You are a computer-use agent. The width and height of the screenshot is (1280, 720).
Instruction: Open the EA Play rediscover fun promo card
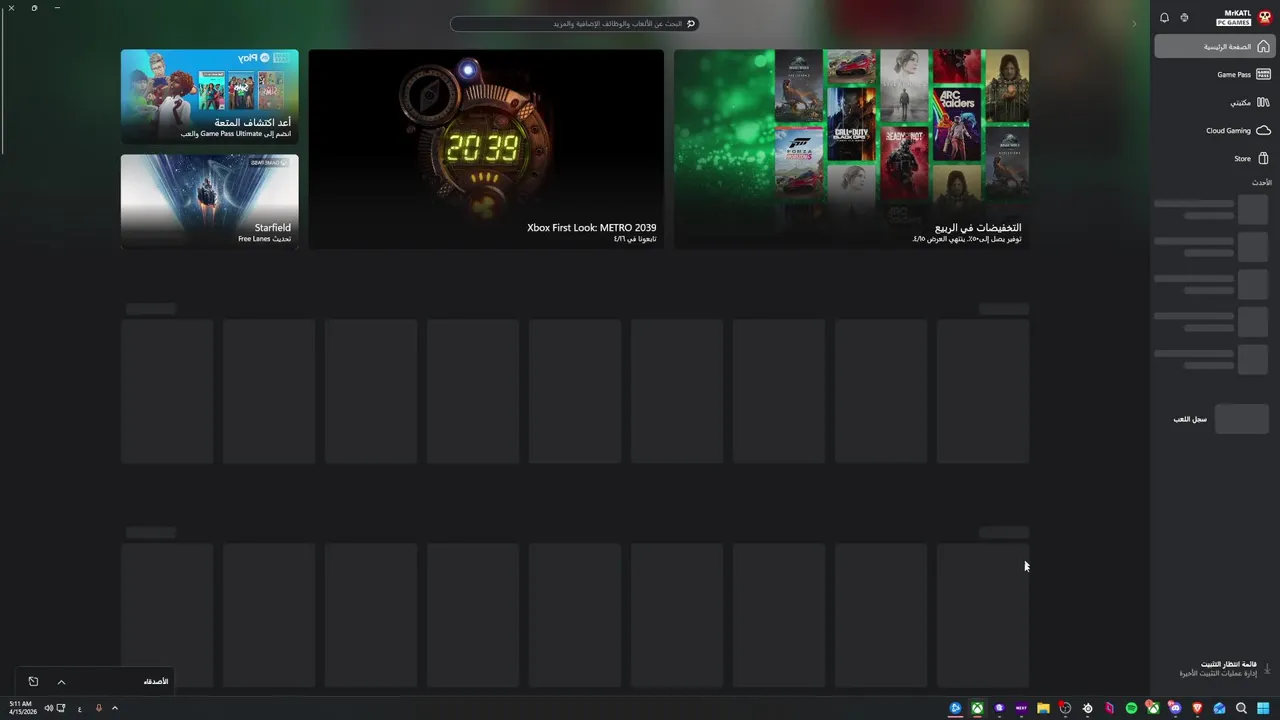(210, 96)
